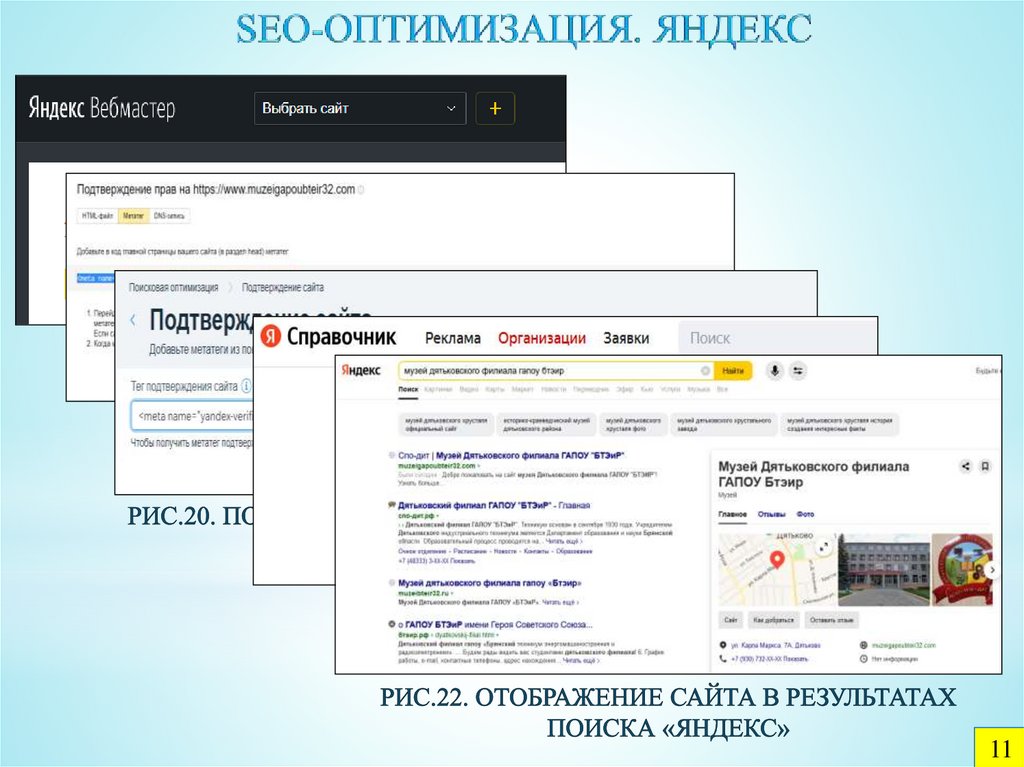Click suggestion chip музей дятьковского хрусталя фото
This screenshot has height=767, width=1024.
point(633,425)
